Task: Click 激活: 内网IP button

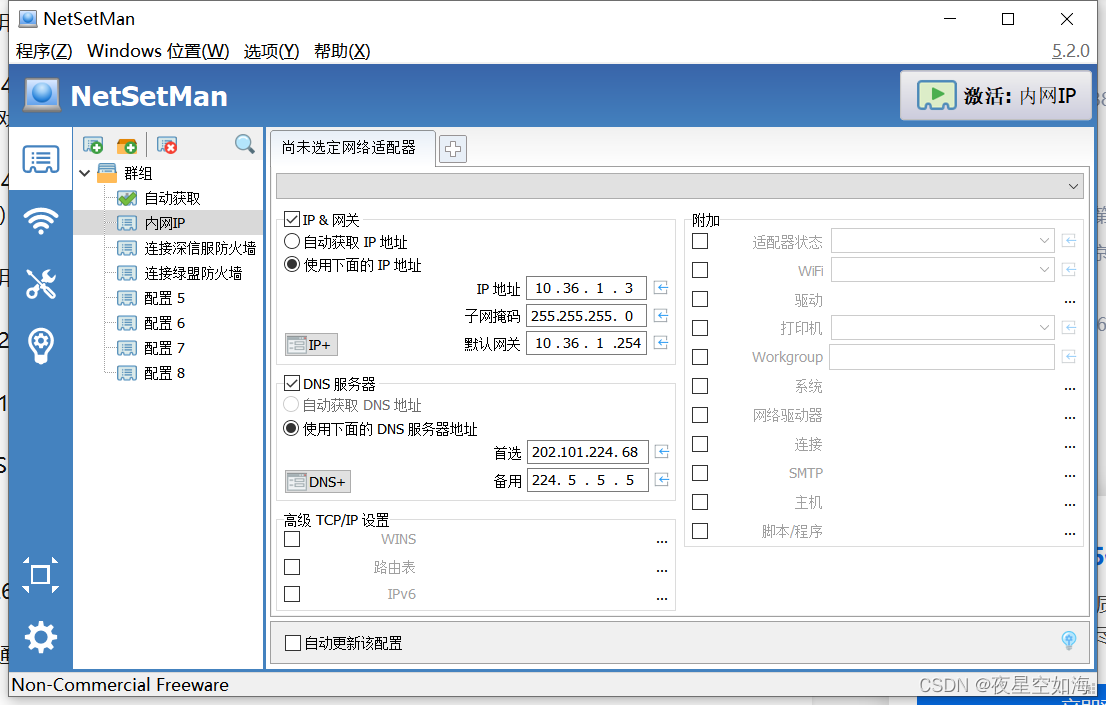Action: pyautogui.click(x=996, y=95)
